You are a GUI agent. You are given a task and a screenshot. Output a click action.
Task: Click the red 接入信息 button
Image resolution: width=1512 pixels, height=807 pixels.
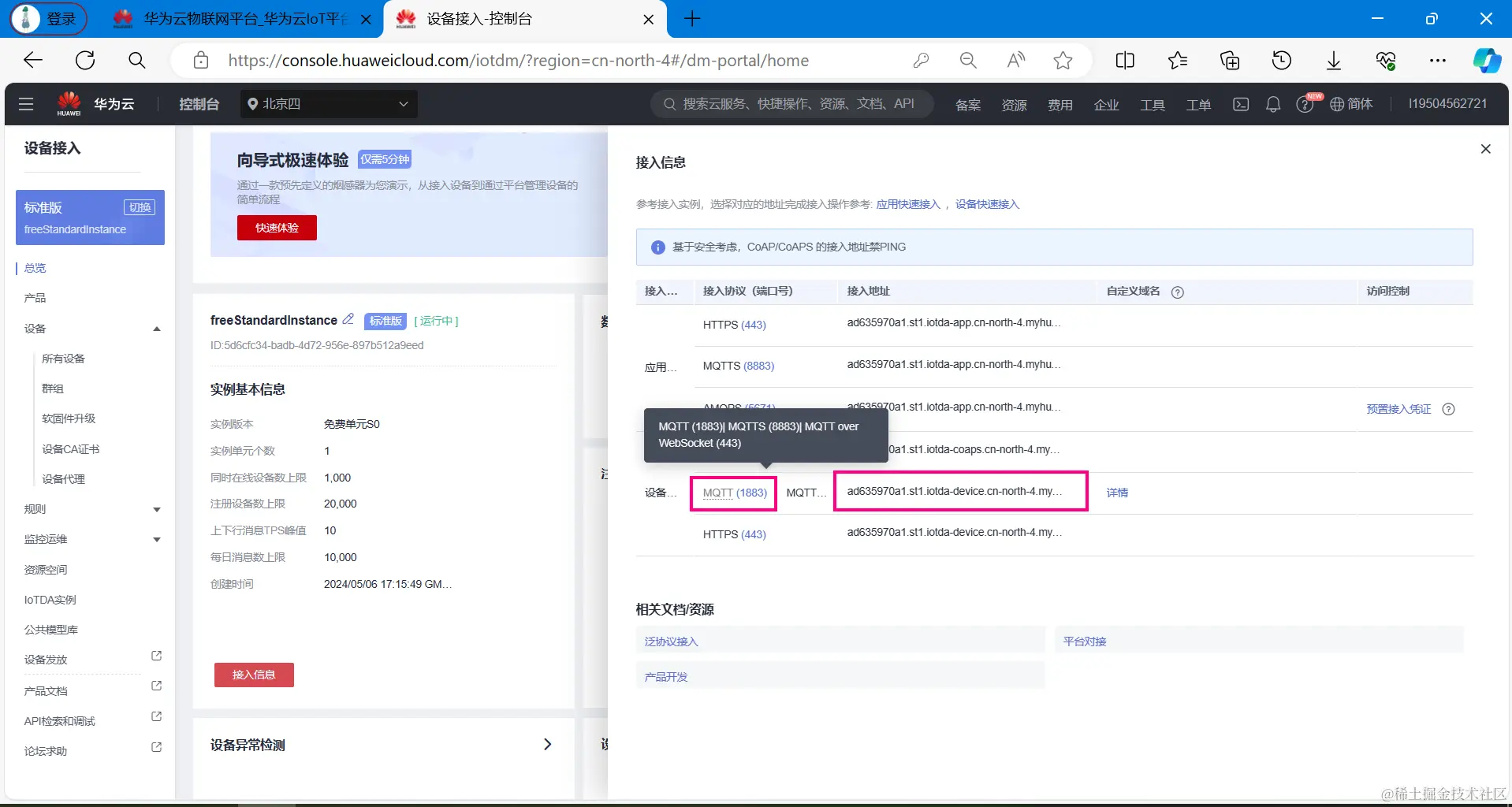click(254, 675)
